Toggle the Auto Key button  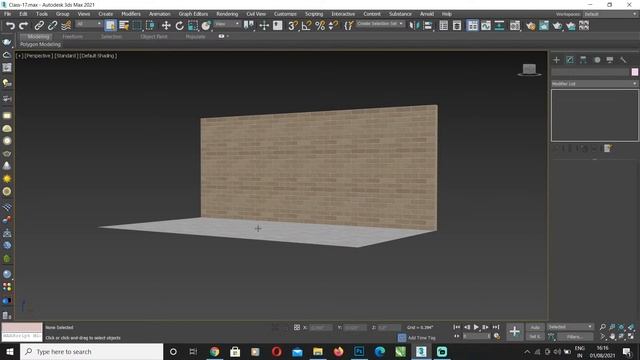[x=535, y=327]
